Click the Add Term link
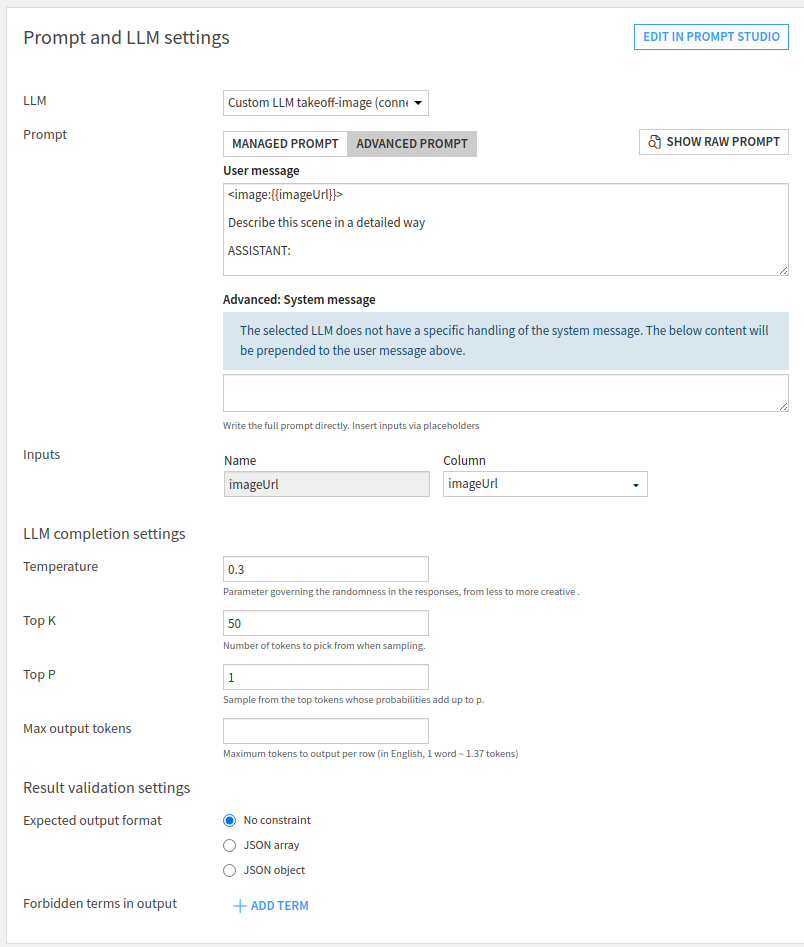Image resolution: width=804 pixels, height=947 pixels. [279, 906]
